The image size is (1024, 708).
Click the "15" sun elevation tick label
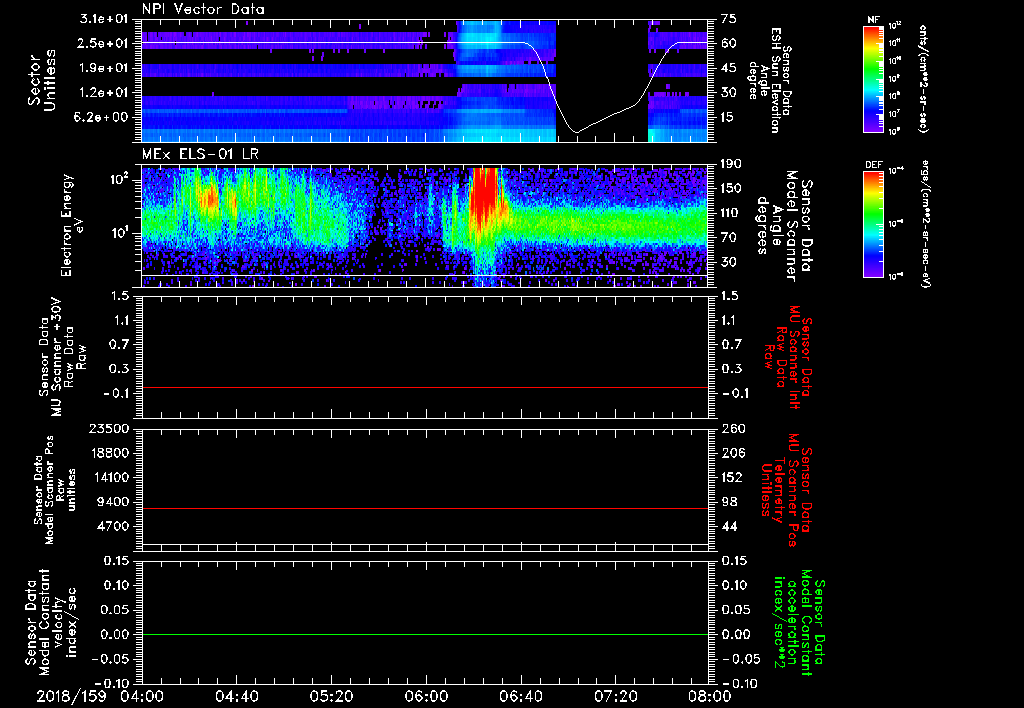(x=729, y=118)
